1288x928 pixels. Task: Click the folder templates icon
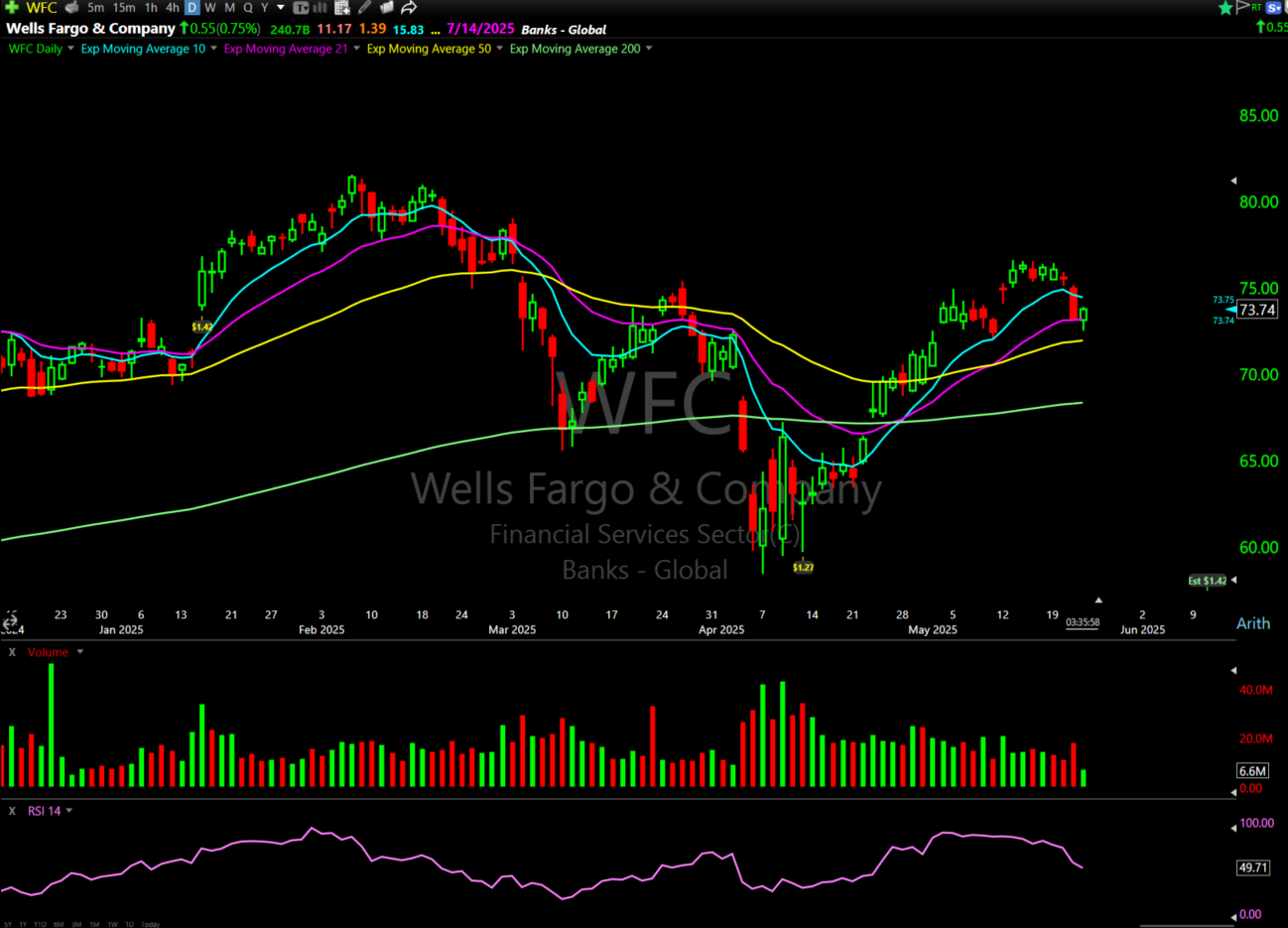[387, 7]
